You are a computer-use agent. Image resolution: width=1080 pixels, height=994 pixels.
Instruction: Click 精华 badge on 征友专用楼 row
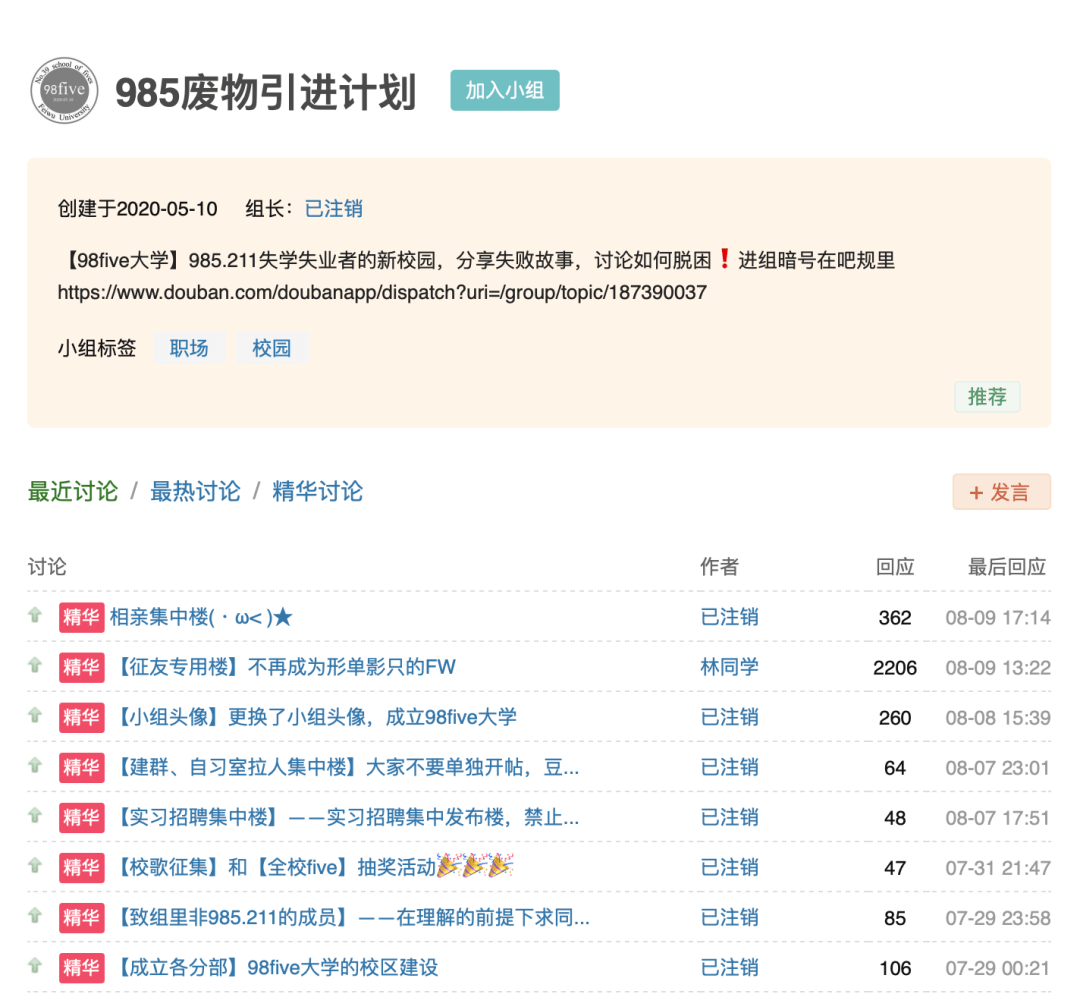(x=81, y=667)
